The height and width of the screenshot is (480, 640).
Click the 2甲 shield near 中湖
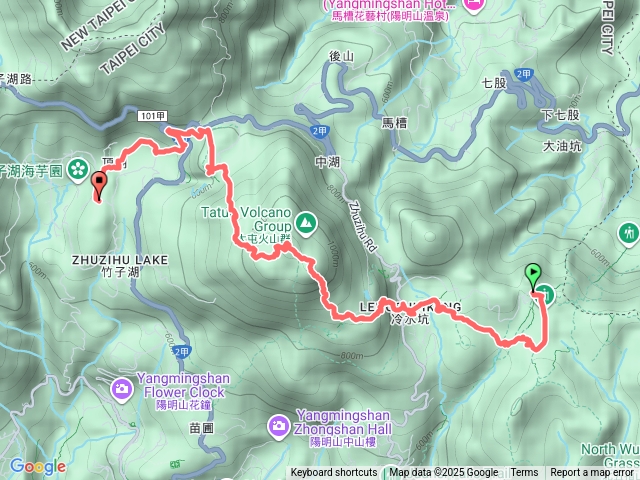320,131
